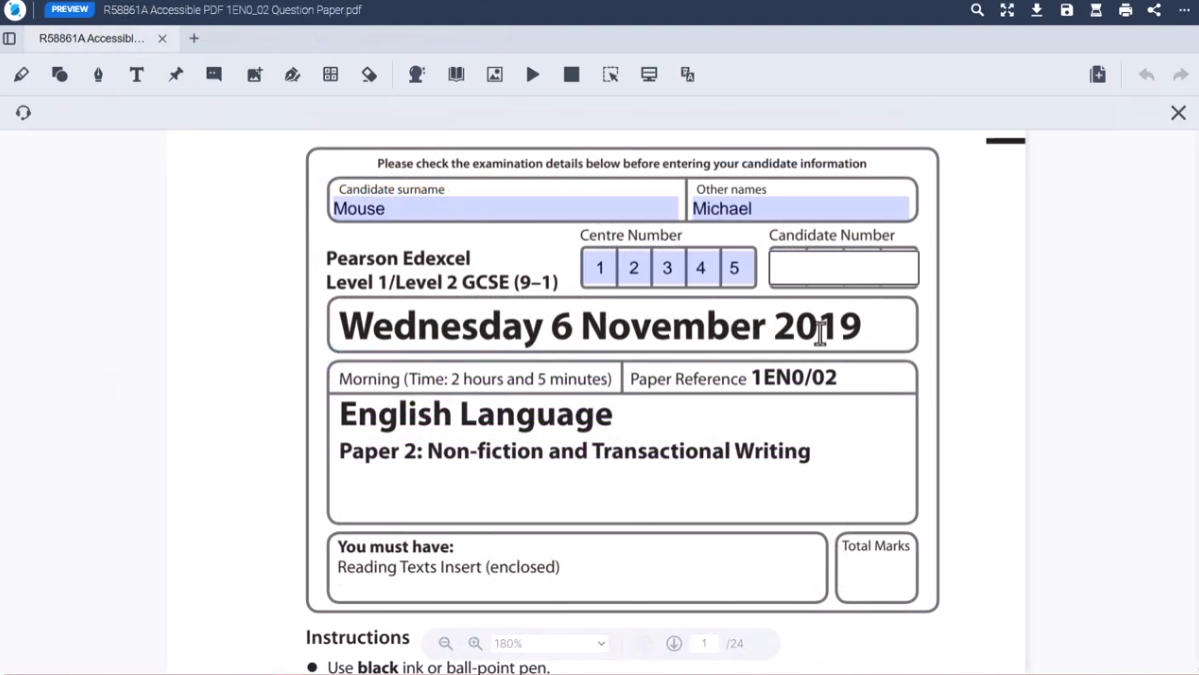Insert an image annotation

[x=255, y=74]
